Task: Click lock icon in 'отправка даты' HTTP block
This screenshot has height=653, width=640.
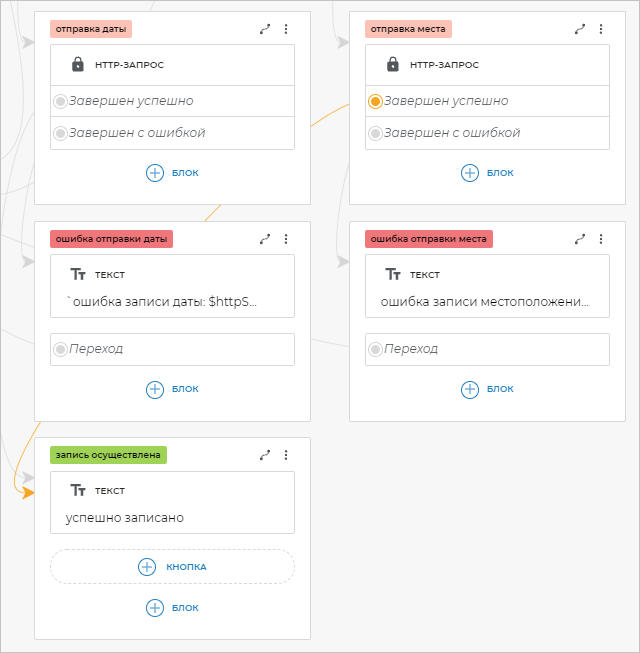Action: (x=78, y=65)
